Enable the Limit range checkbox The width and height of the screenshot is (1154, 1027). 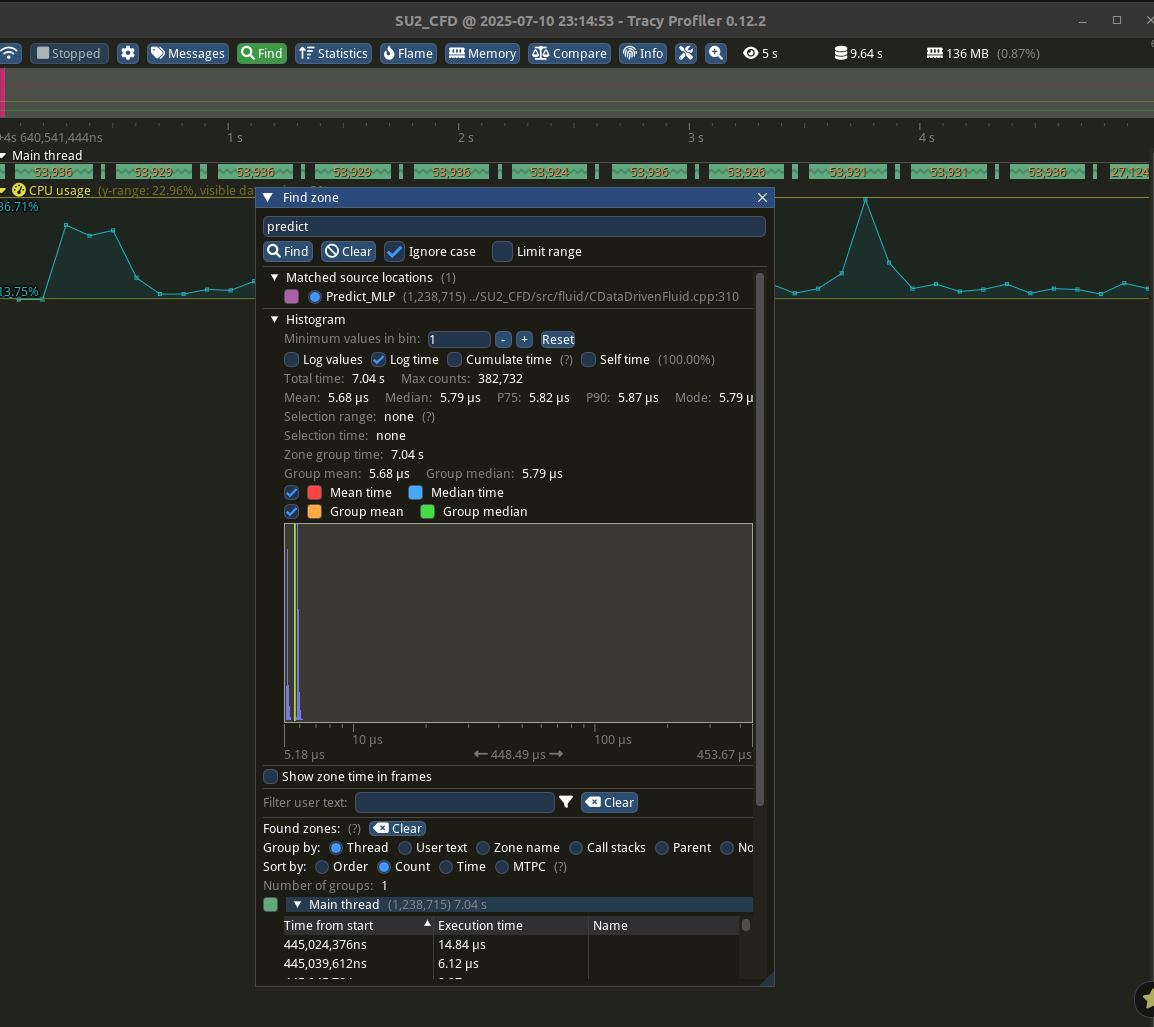[503, 252]
